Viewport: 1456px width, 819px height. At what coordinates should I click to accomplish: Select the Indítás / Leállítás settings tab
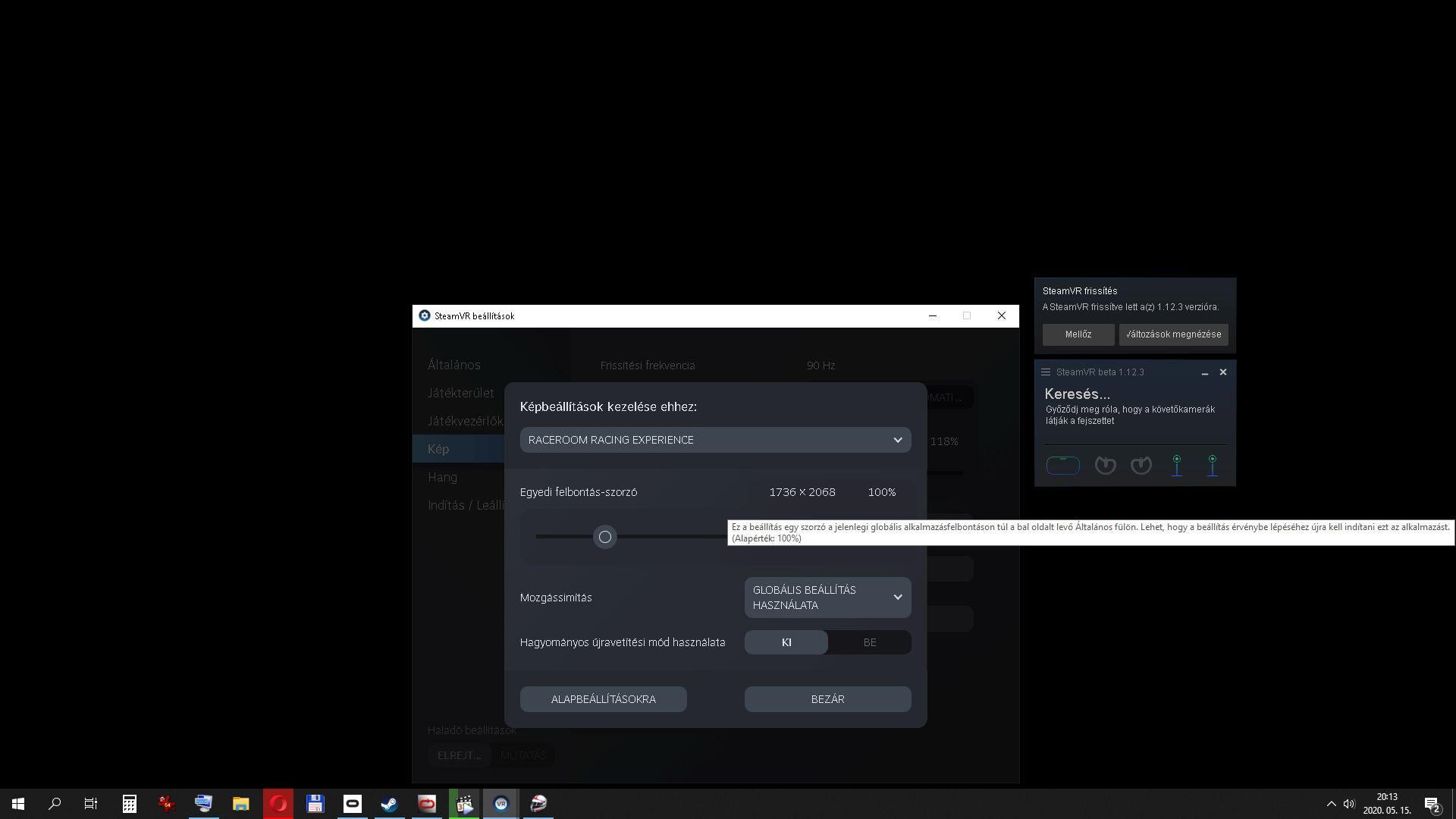pyautogui.click(x=466, y=505)
